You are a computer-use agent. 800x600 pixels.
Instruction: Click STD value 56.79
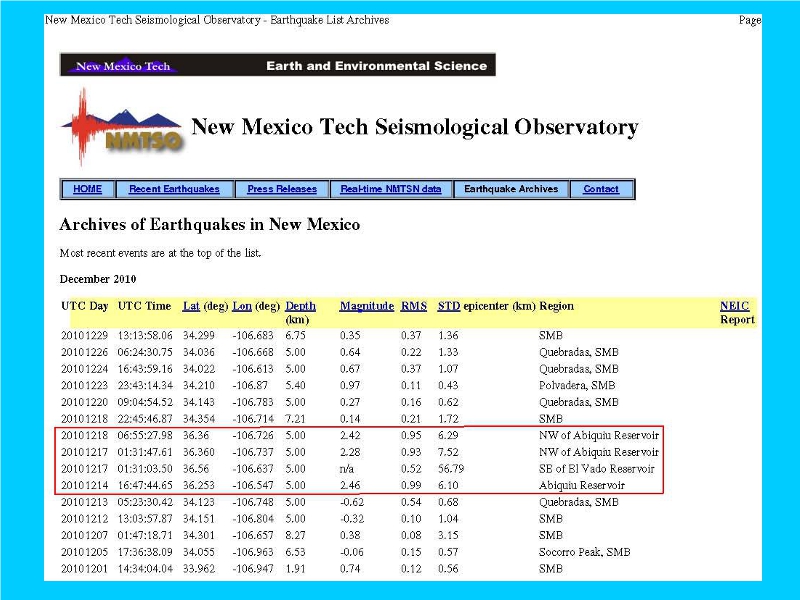(x=451, y=469)
